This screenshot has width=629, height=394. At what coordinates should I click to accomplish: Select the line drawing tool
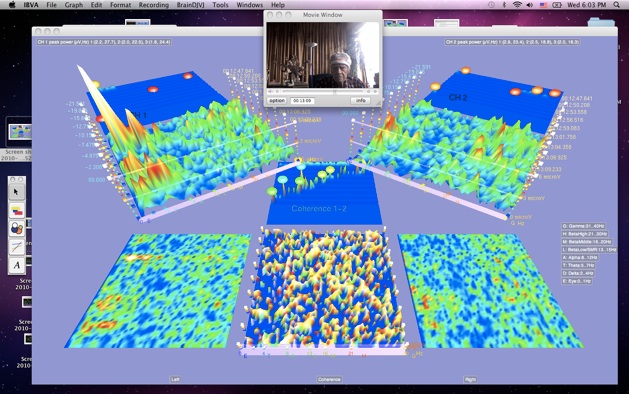click(16, 247)
